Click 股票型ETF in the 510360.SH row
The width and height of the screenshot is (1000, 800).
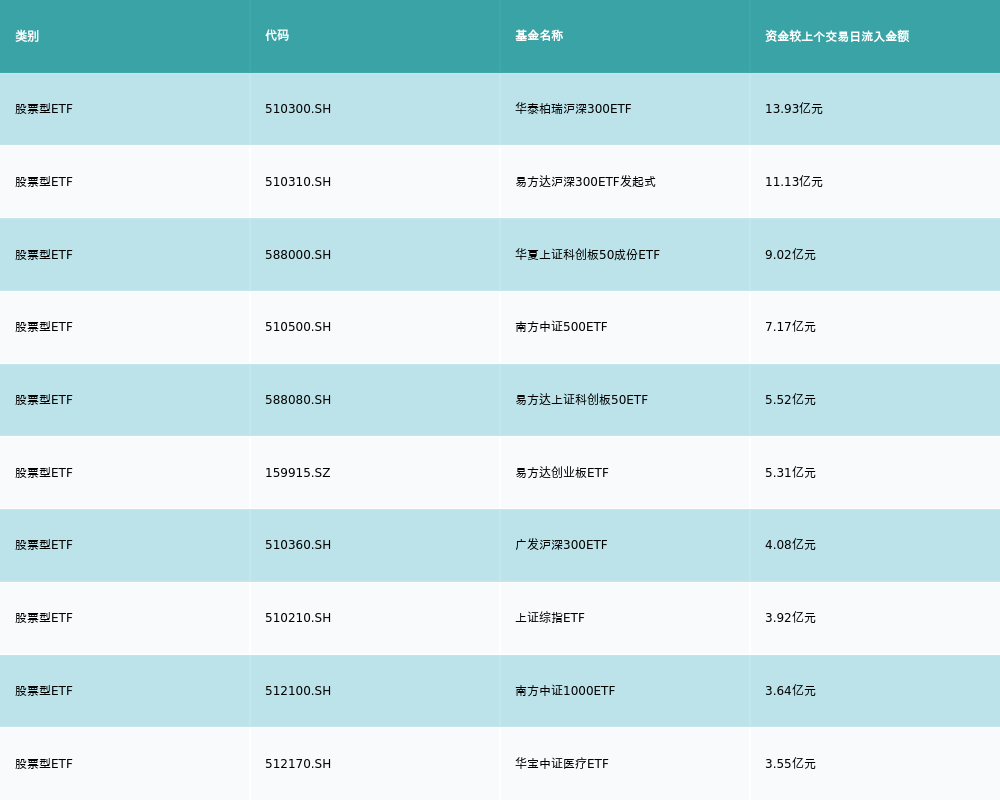(44, 545)
